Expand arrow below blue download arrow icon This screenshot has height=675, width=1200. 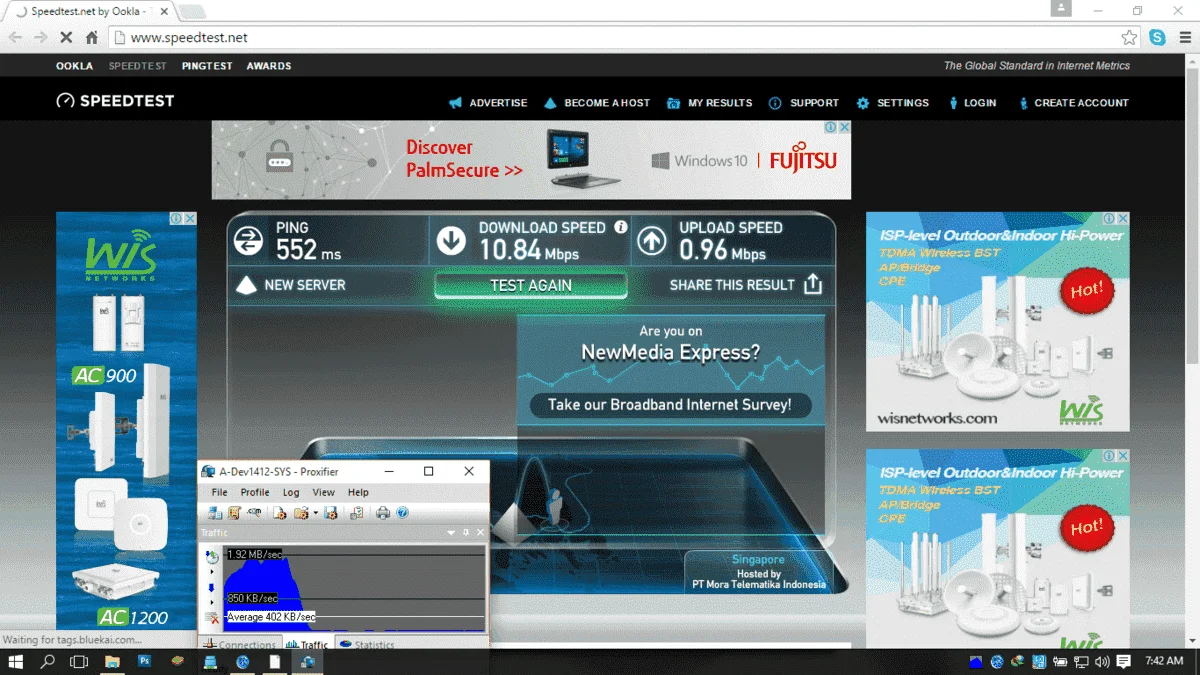212,602
